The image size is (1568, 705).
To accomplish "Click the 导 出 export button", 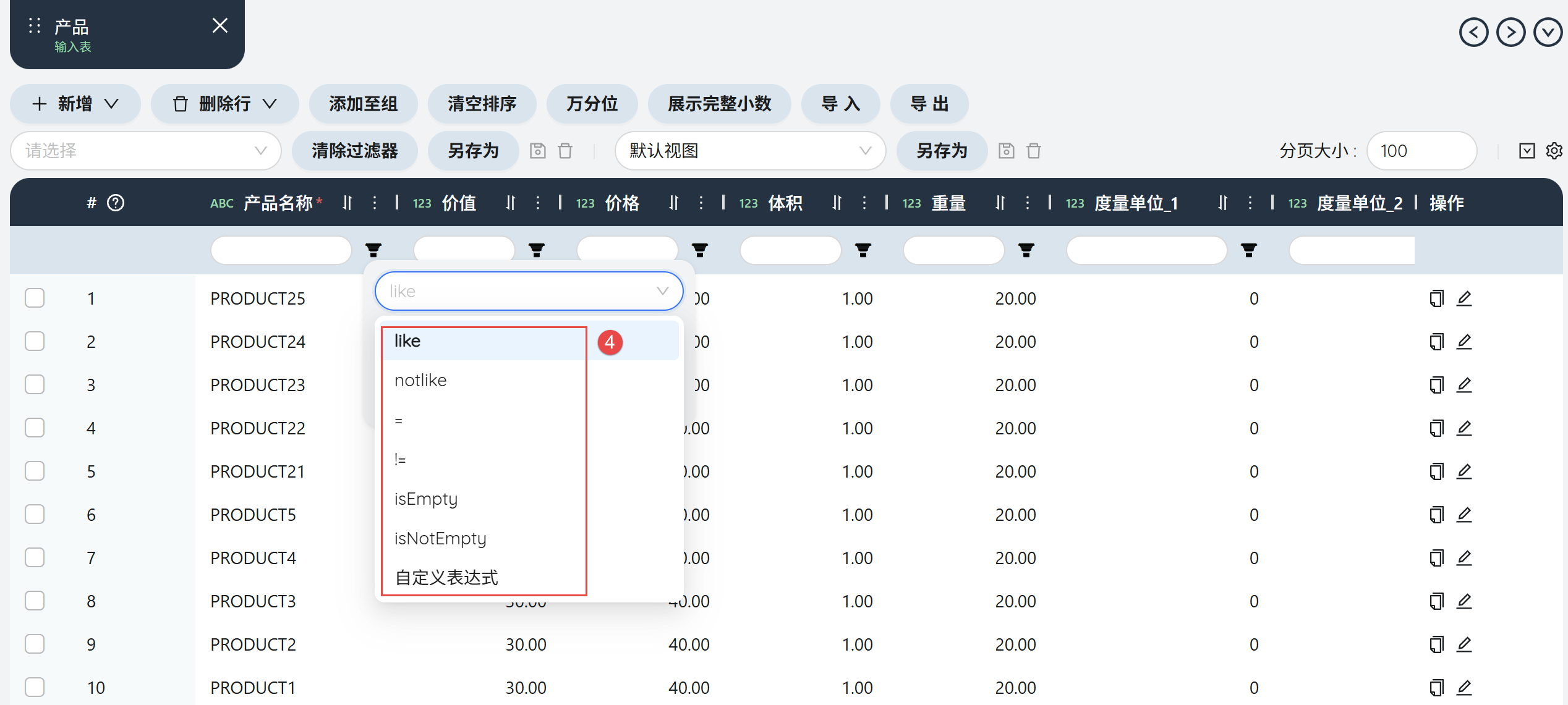I will point(929,104).
